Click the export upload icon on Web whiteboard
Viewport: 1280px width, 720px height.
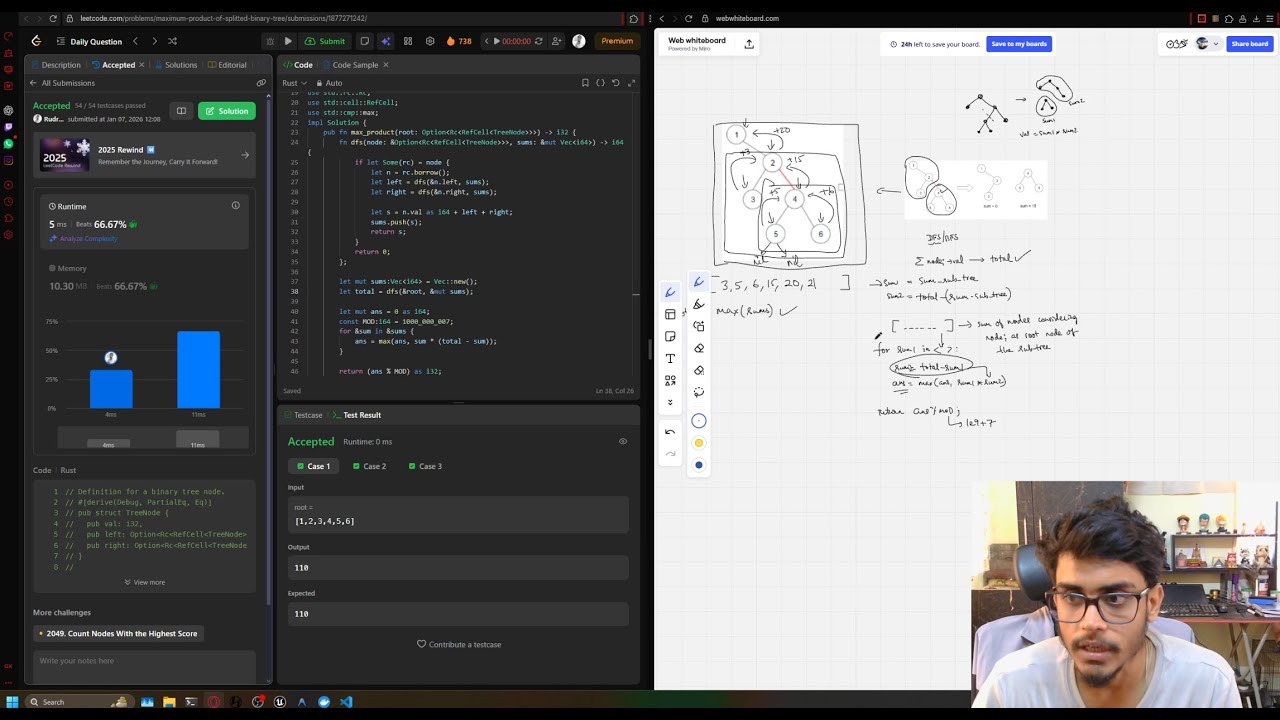[749, 44]
